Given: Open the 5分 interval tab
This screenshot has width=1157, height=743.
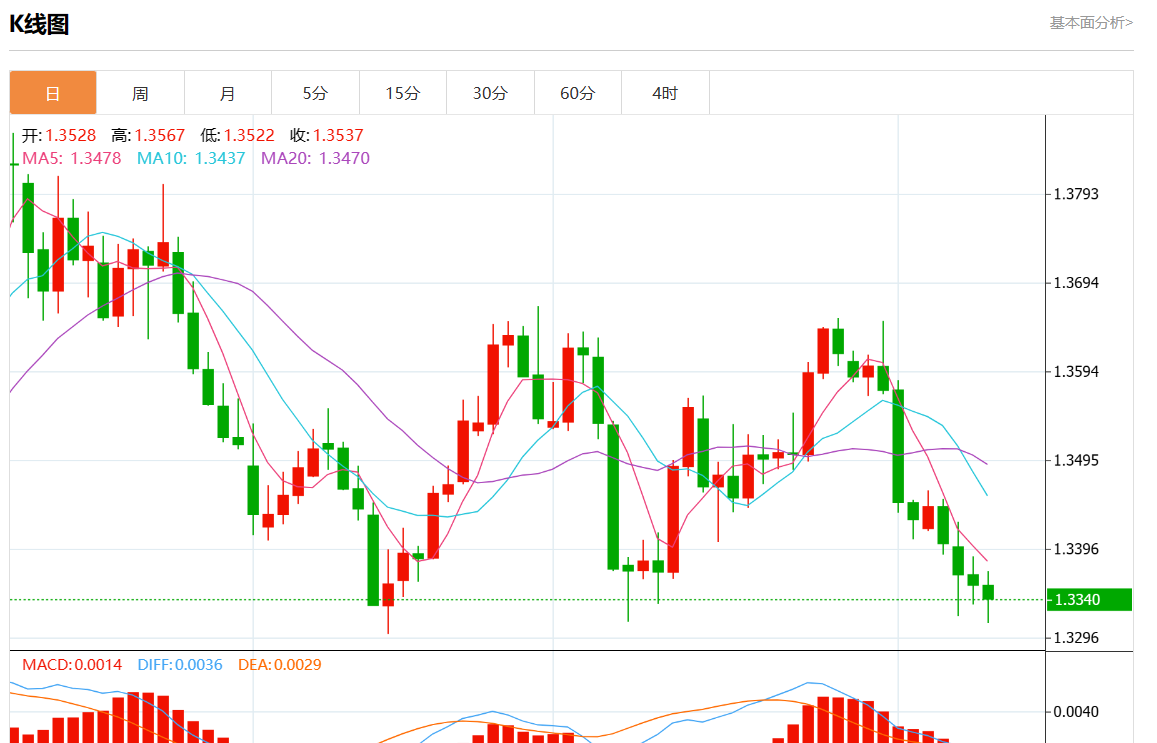Looking at the screenshot, I should [315, 93].
